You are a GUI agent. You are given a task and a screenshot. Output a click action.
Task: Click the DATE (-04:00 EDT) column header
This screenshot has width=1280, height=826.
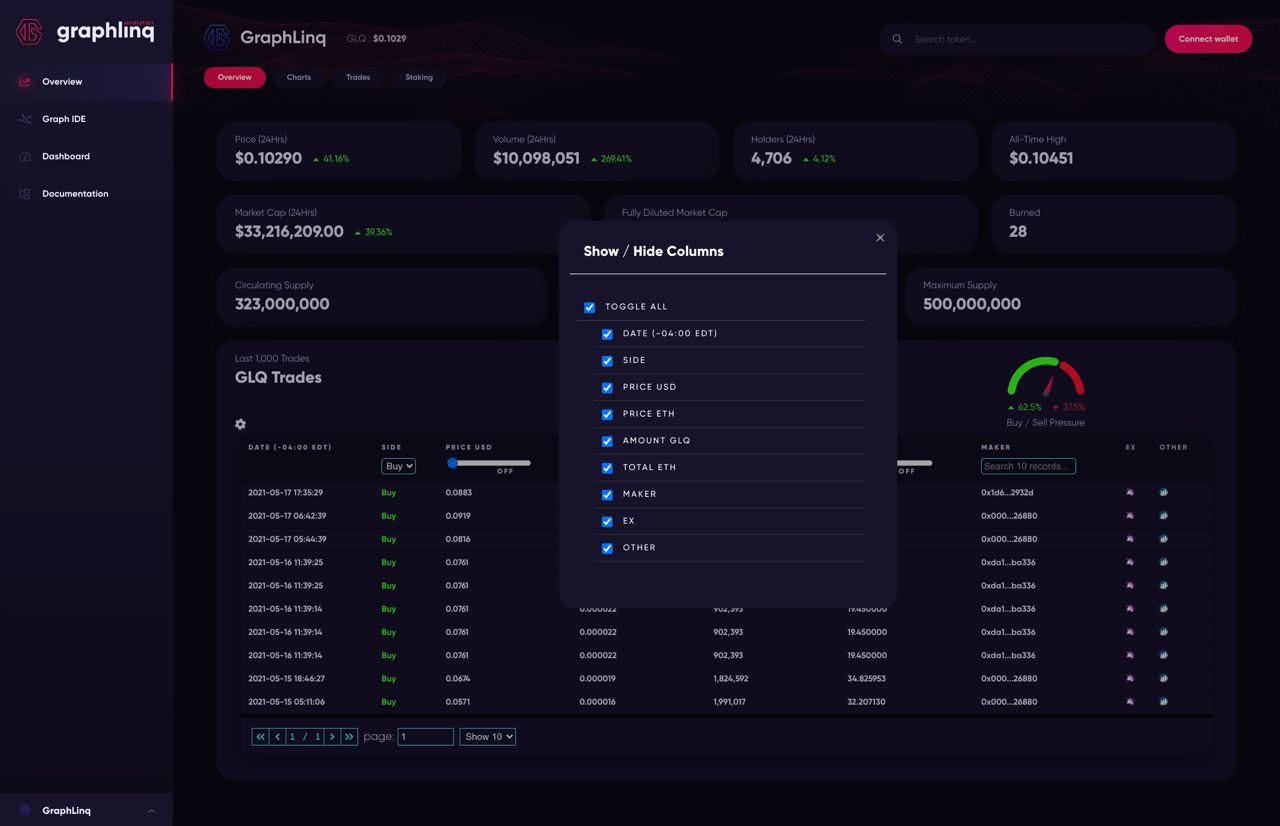click(290, 447)
